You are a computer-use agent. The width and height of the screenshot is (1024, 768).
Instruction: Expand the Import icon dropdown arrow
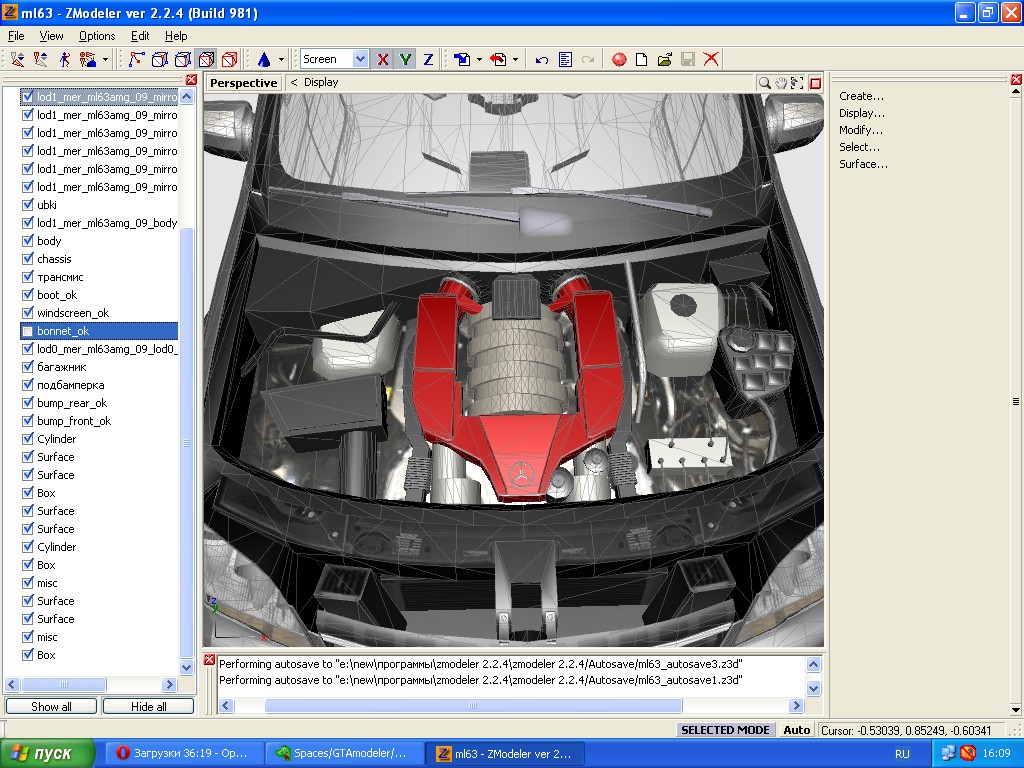pyautogui.click(x=479, y=59)
